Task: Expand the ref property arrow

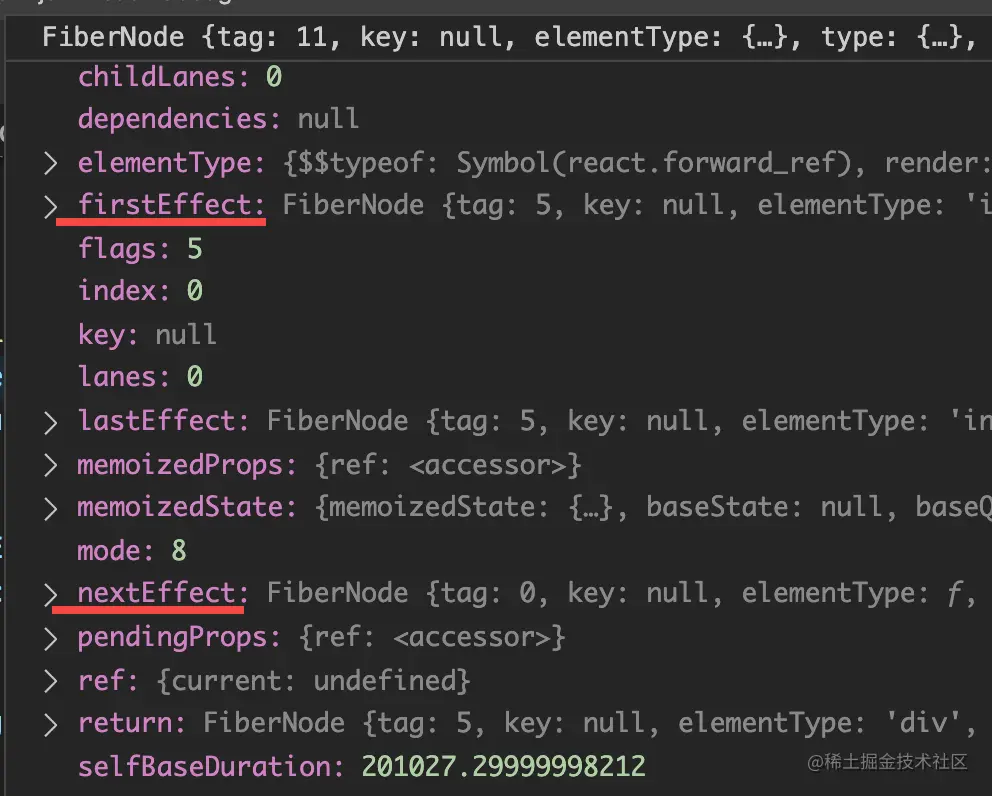Action: click(x=51, y=681)
